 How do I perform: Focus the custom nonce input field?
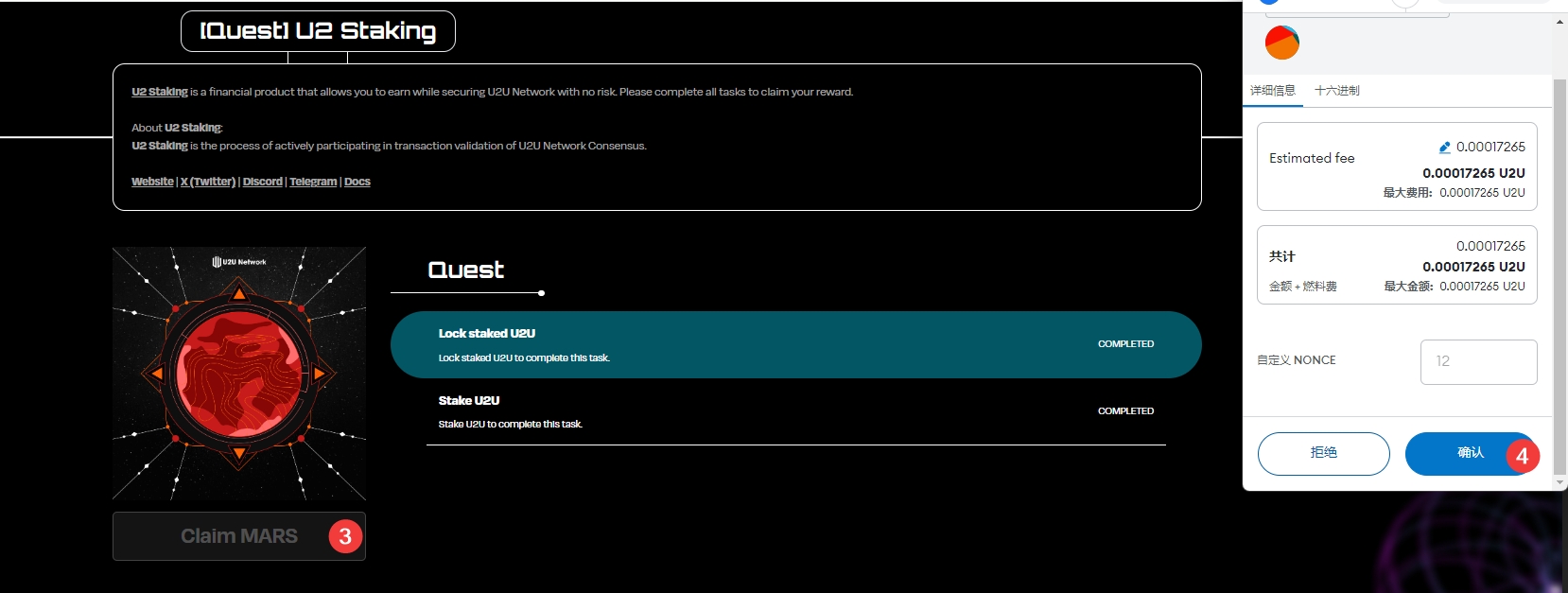point(1478,361)
